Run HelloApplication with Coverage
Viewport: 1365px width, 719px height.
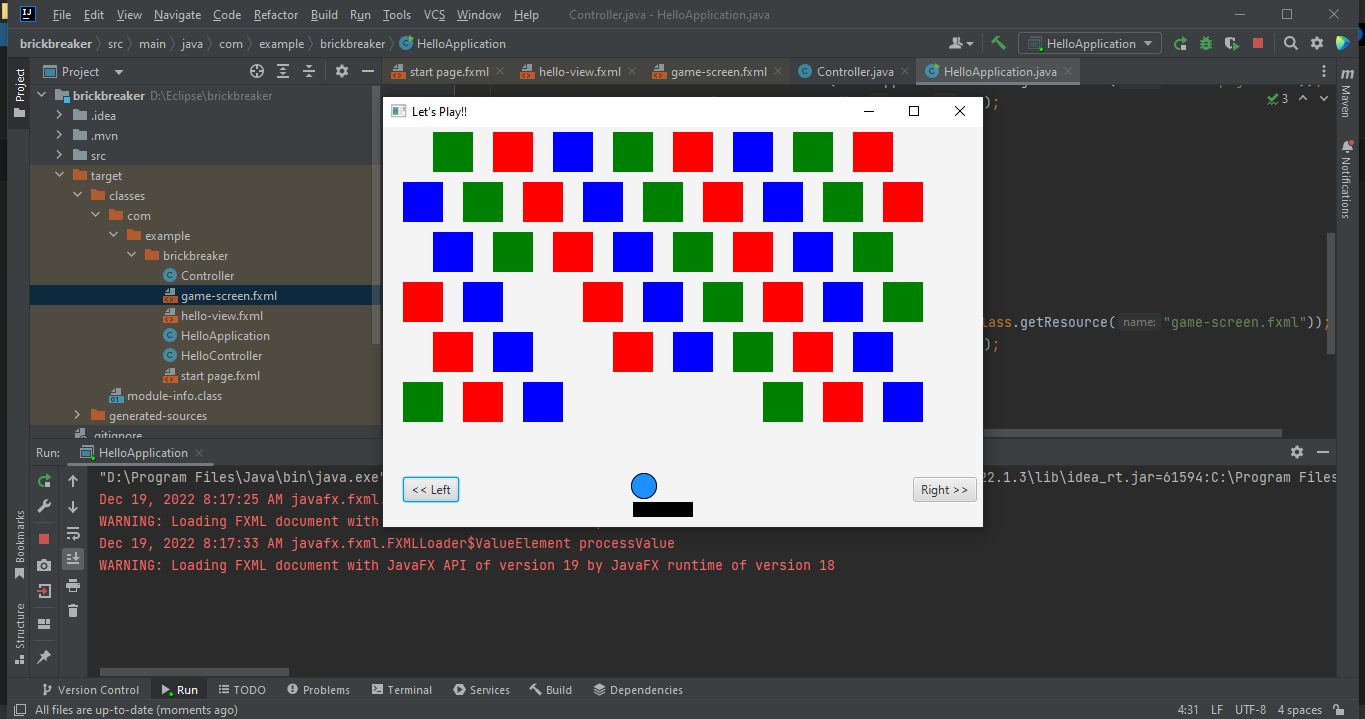pos(1231,43)
